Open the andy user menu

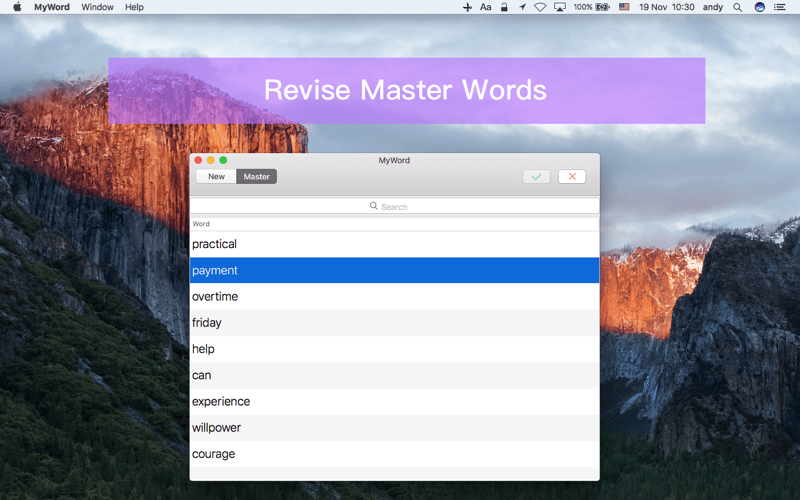coord(713,7)
